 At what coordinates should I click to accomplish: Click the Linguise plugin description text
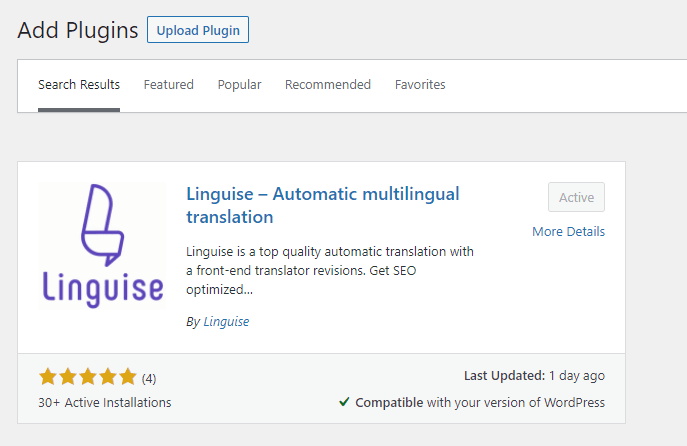pyautogui.click(x=330, y=270)
